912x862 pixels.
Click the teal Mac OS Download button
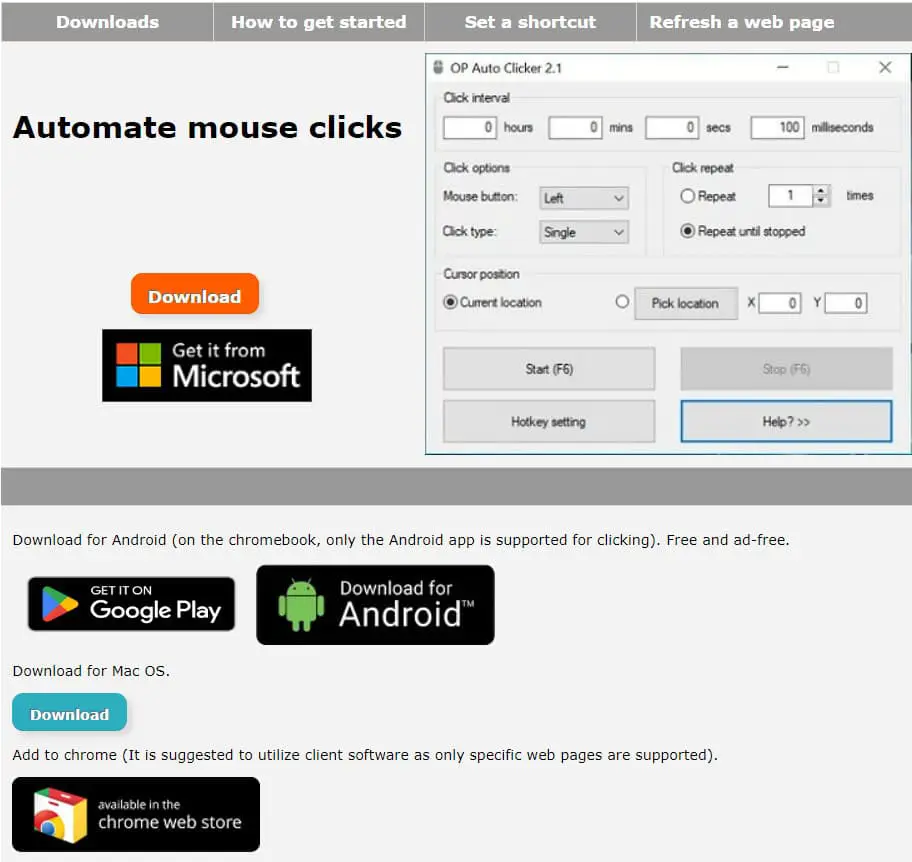point(69,712)
